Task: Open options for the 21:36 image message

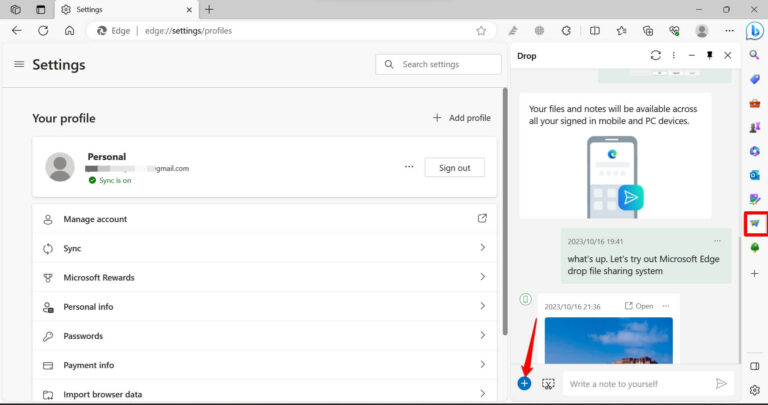Action: pyautogui.click(x=666, y=306)
